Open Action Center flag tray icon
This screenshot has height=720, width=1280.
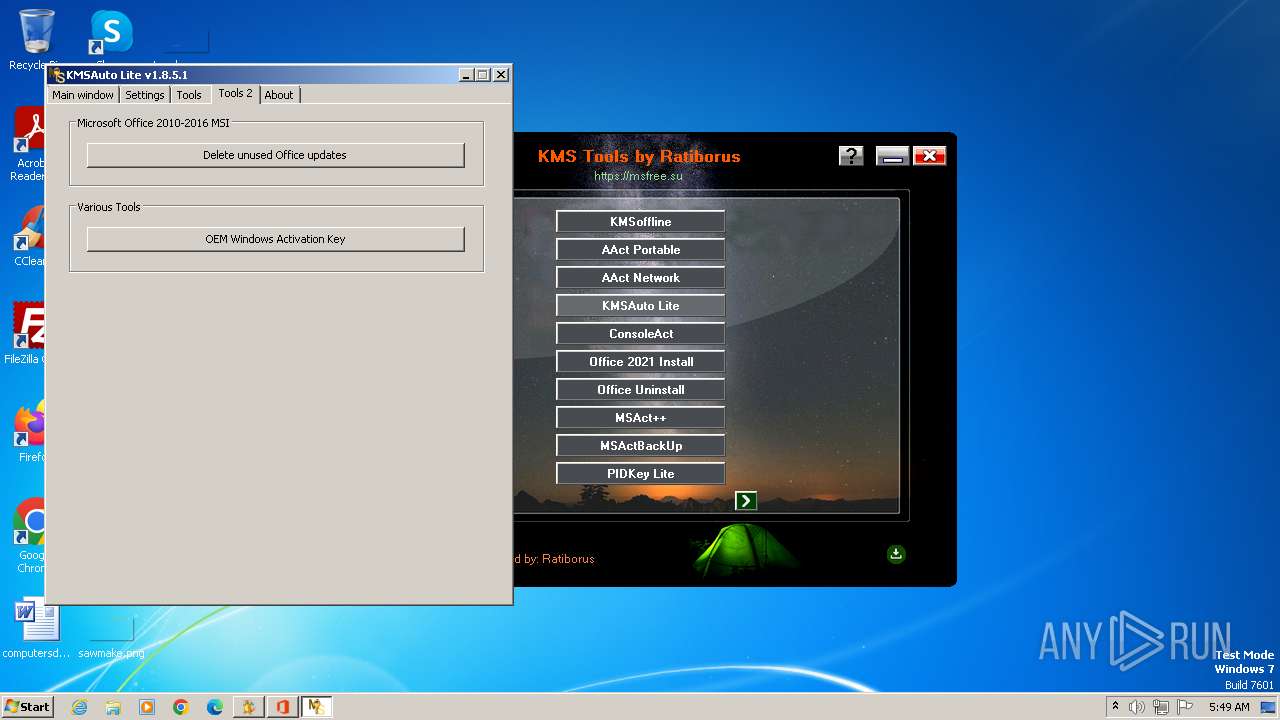pyautogui.click(x=1185, y=707)
